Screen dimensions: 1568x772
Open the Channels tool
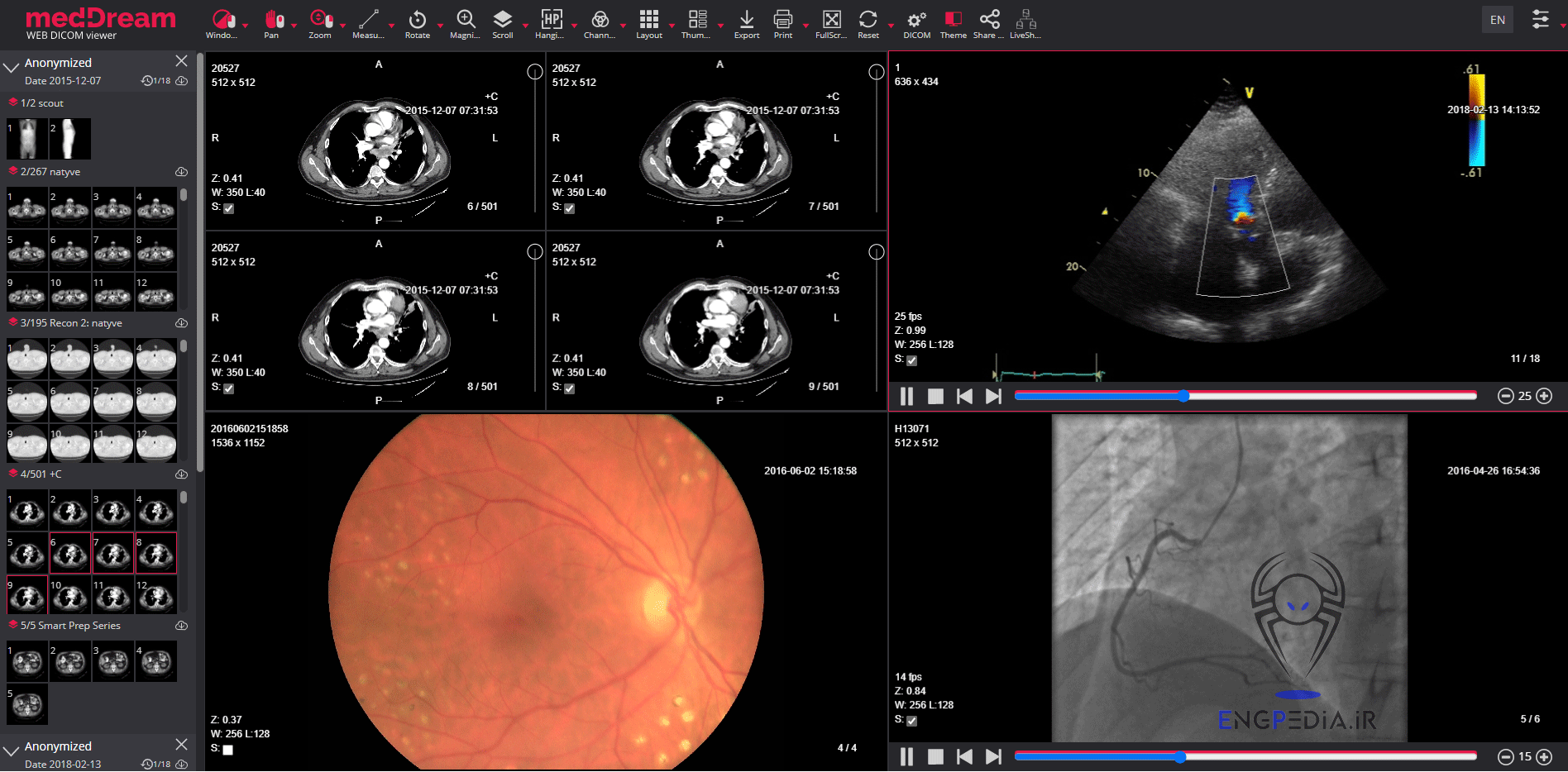click(x=600, y=24)
